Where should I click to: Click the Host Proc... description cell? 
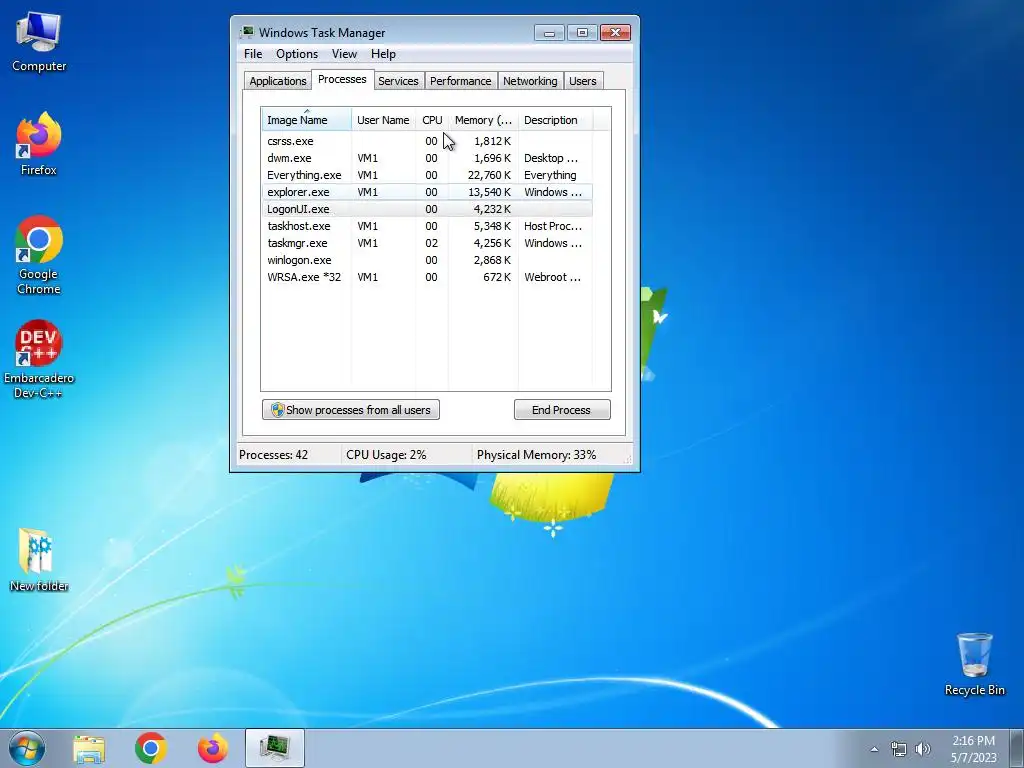pos(552,226)
